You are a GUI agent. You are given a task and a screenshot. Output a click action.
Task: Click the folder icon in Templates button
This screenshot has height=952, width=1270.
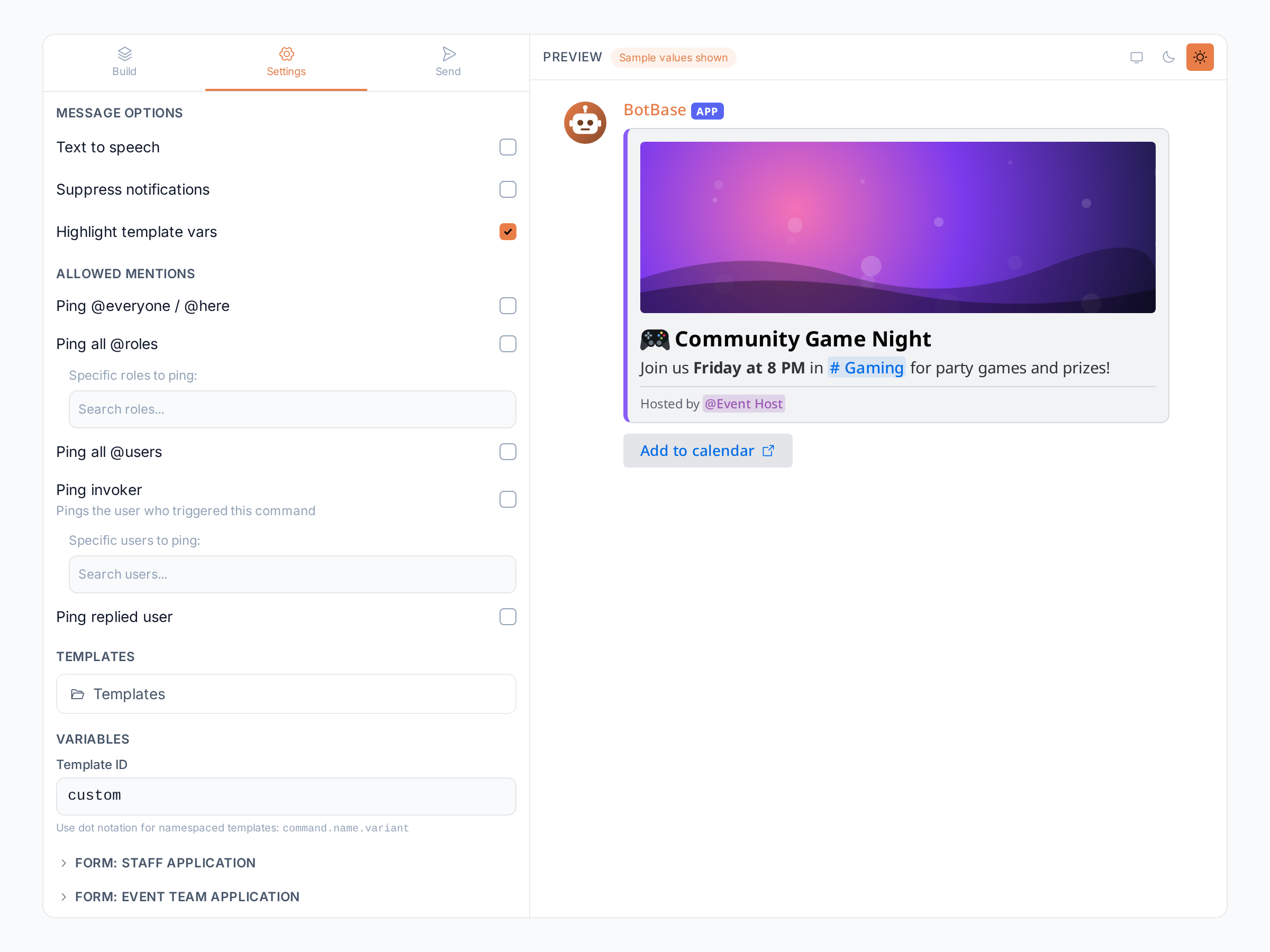(77, 694)
